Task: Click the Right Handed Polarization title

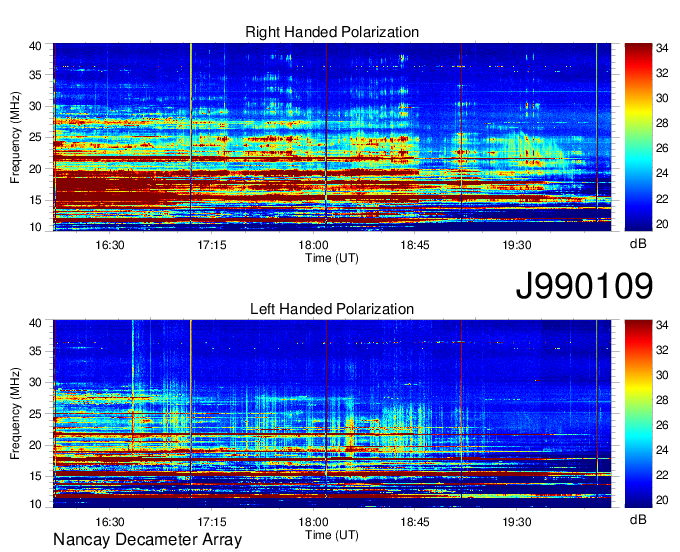Action: tap(332, 32)
